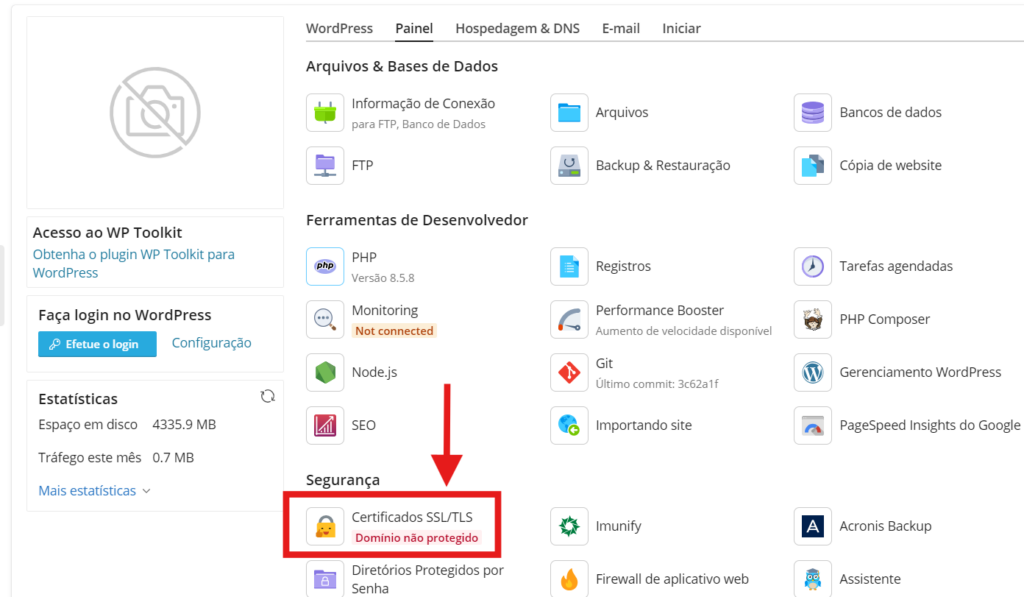Open the PHP settings icon
Screen dimensions: 1024x597
coord(325,266)
